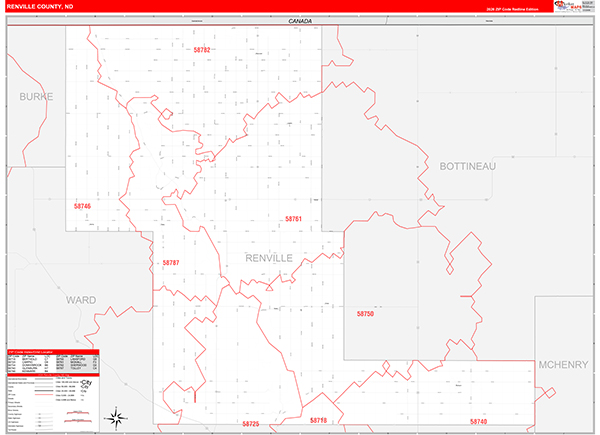The width and height of the screenshot is (600, 435).
Task: Click the 'ZIP Code Redline Edition' subtitle
Action: (x=512, y=9)
